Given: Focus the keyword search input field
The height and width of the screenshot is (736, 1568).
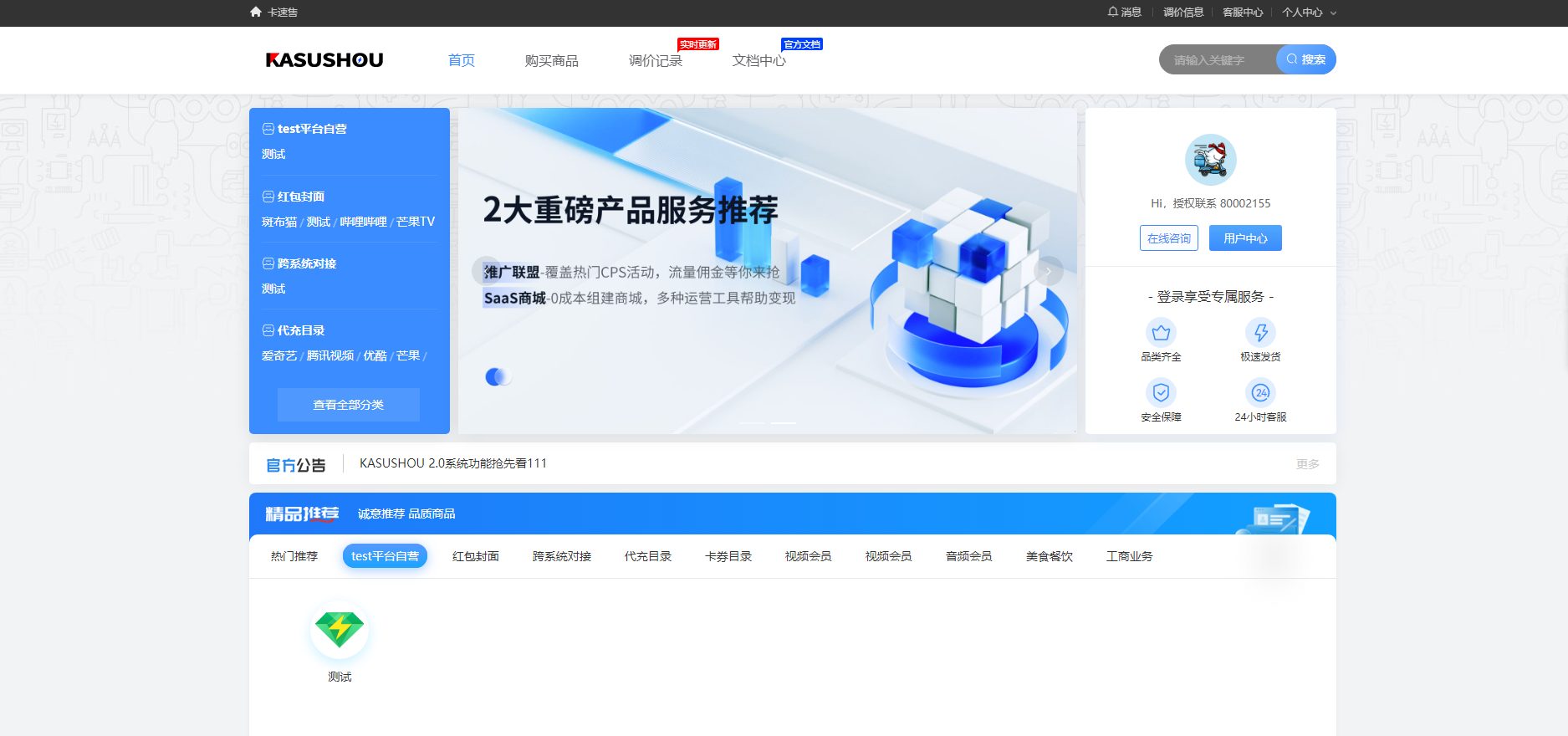Looking at the screenshot, I should (x=1215, y=60).
